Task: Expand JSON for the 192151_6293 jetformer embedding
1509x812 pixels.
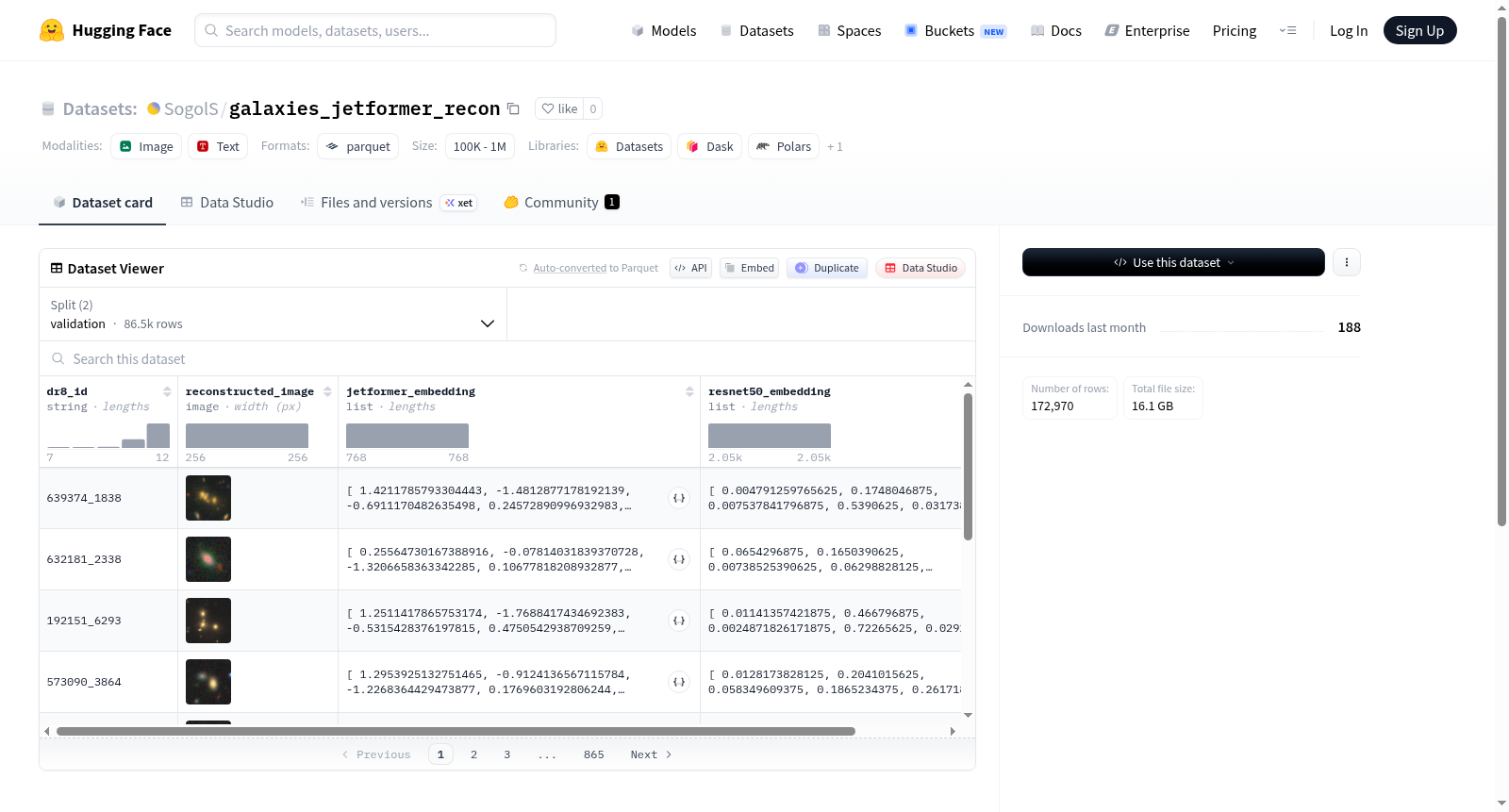Action: coord(679,621)
